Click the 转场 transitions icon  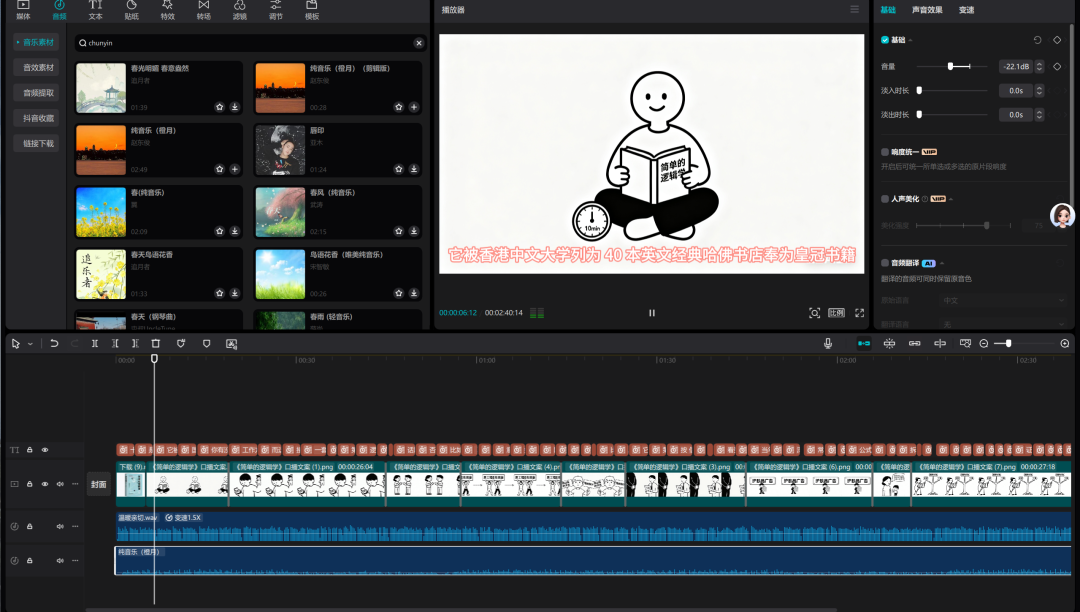(203, 10)
